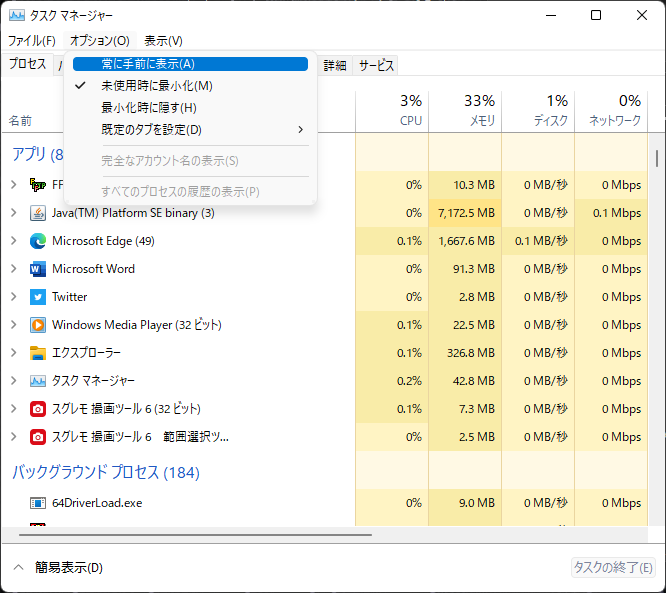
Task: Click the Task Manager title bar icon
Action: [17, 15]
